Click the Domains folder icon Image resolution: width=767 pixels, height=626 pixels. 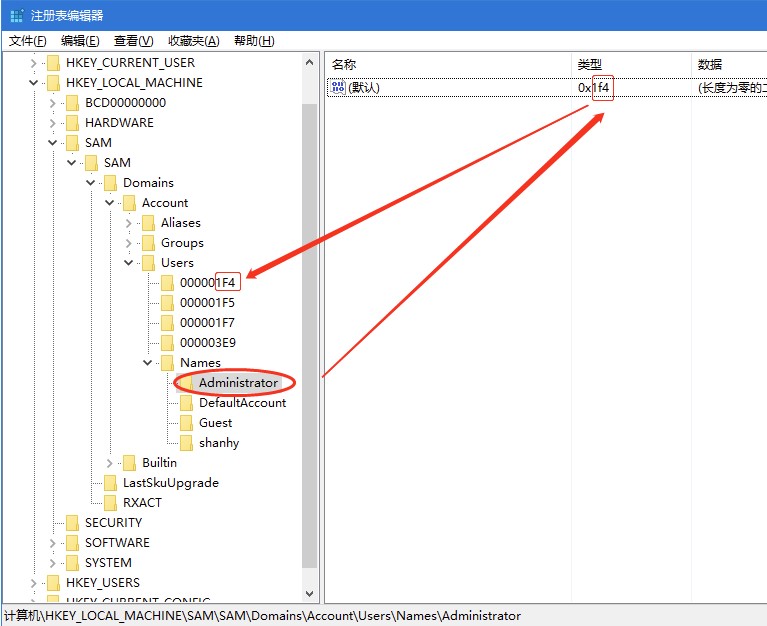[x=111, y=183]
